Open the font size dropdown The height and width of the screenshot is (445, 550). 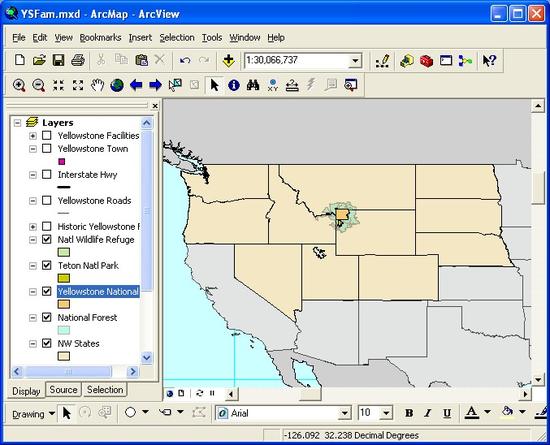[386, 413]
